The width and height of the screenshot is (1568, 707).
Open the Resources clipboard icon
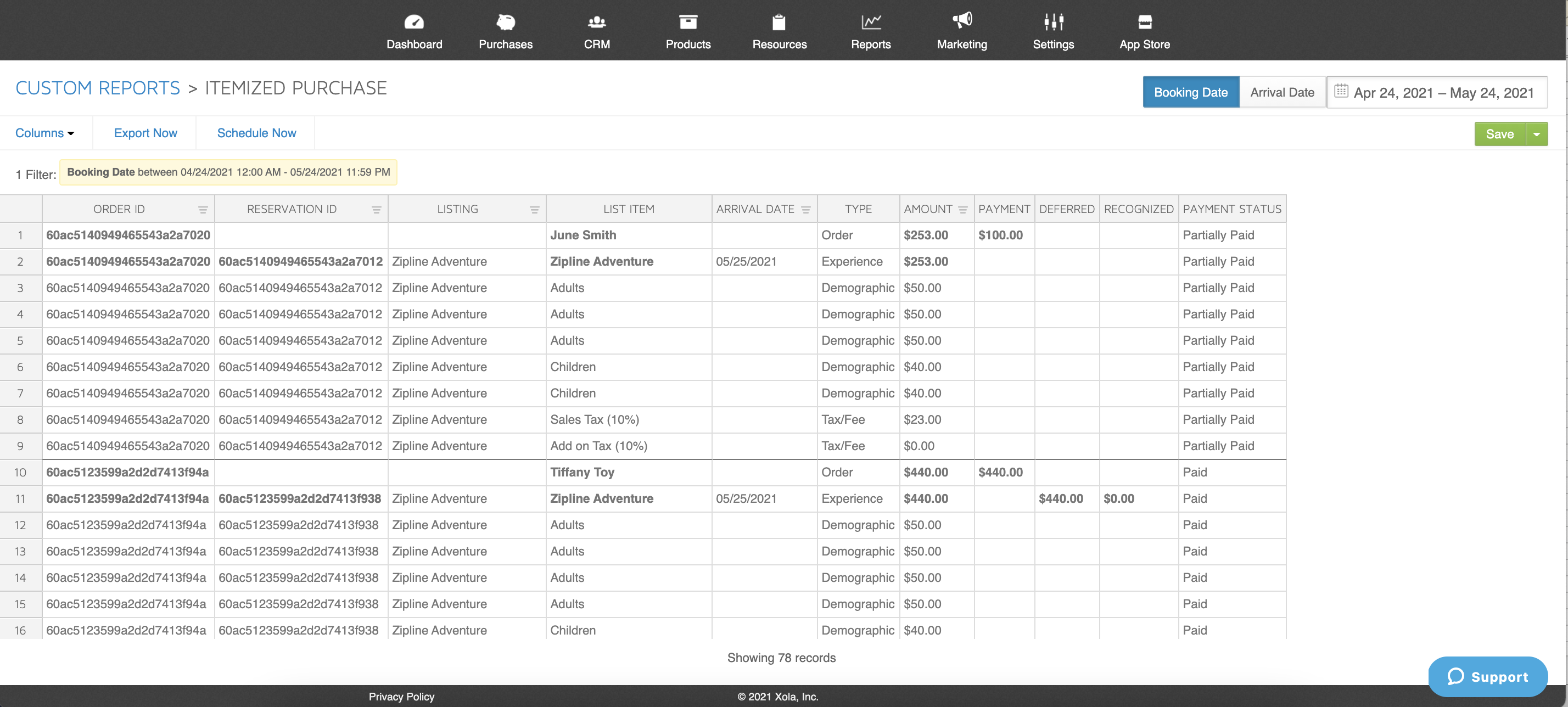coord(779,22)
